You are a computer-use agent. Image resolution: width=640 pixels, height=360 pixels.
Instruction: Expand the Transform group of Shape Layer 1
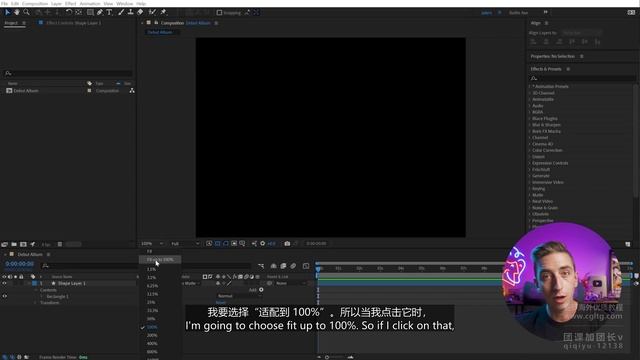click(36, 303)
